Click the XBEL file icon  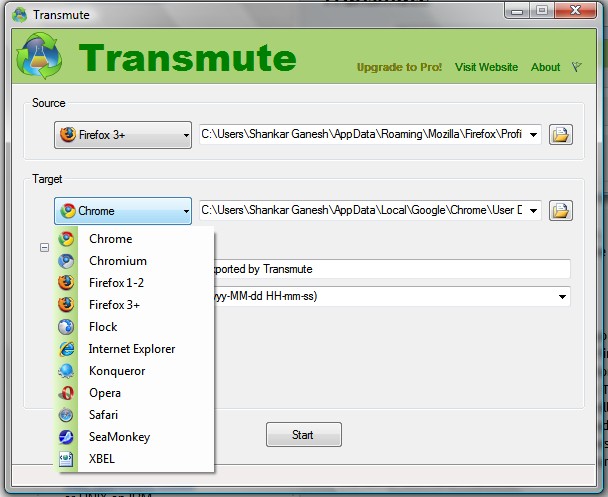(x=66, y=459)
